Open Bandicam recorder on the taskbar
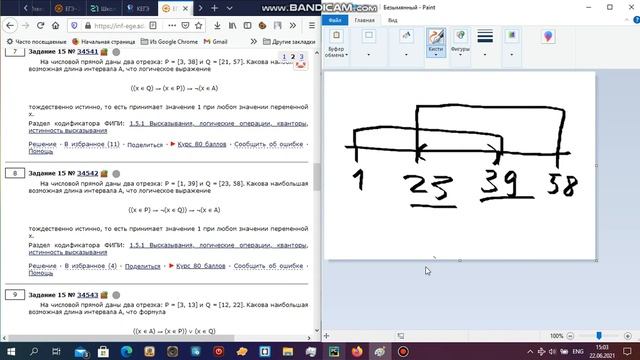Screen dimensions: 640x360 coord(403,351)
